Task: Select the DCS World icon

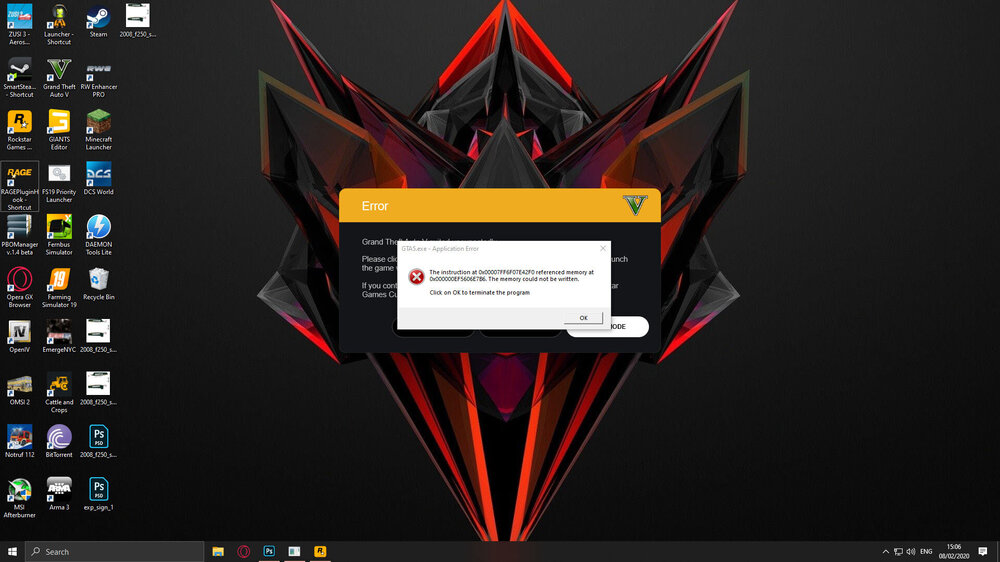Action: [x=98, y=179]
